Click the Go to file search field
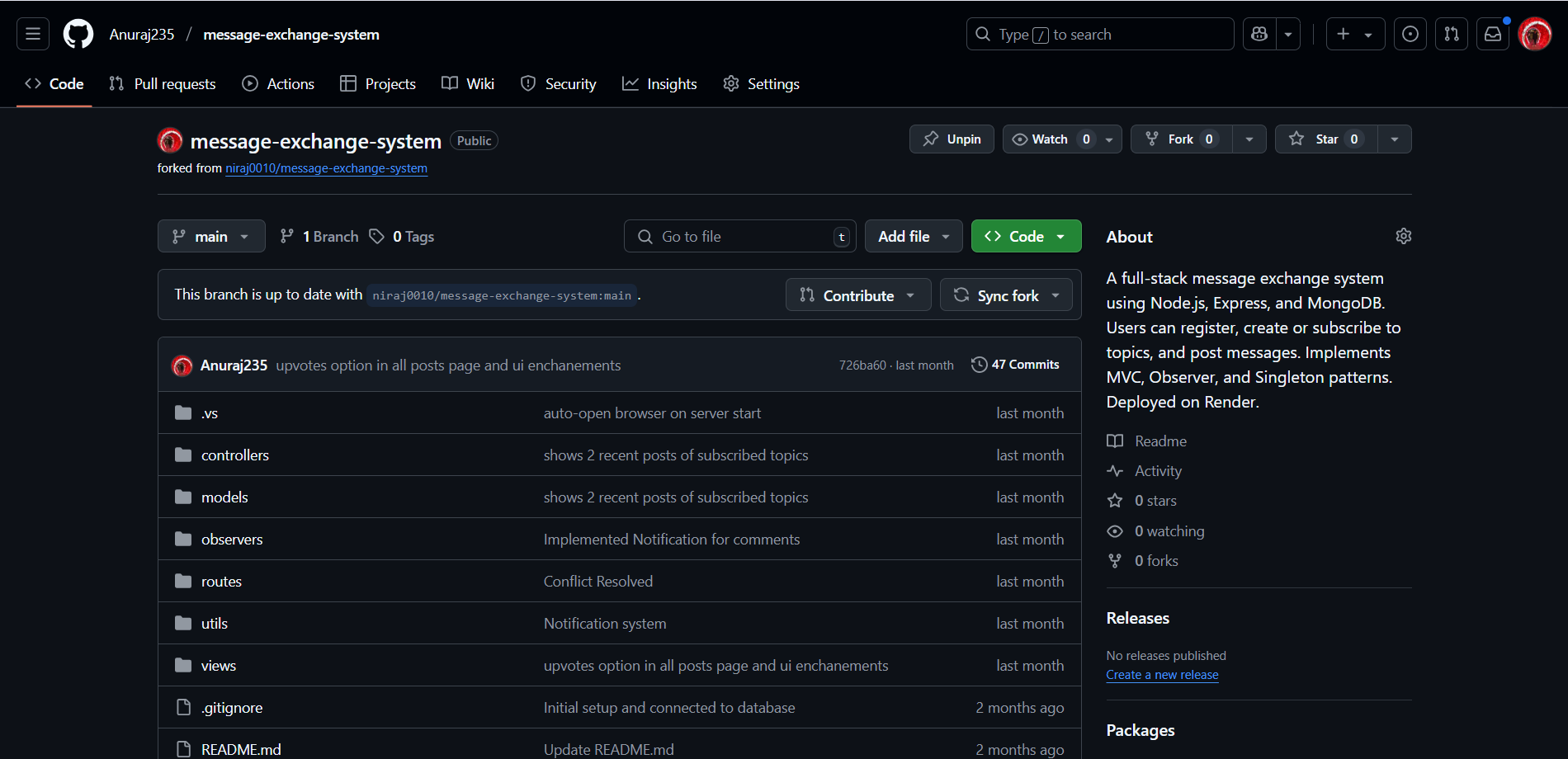1568x759 pixels. pos(739,236)
